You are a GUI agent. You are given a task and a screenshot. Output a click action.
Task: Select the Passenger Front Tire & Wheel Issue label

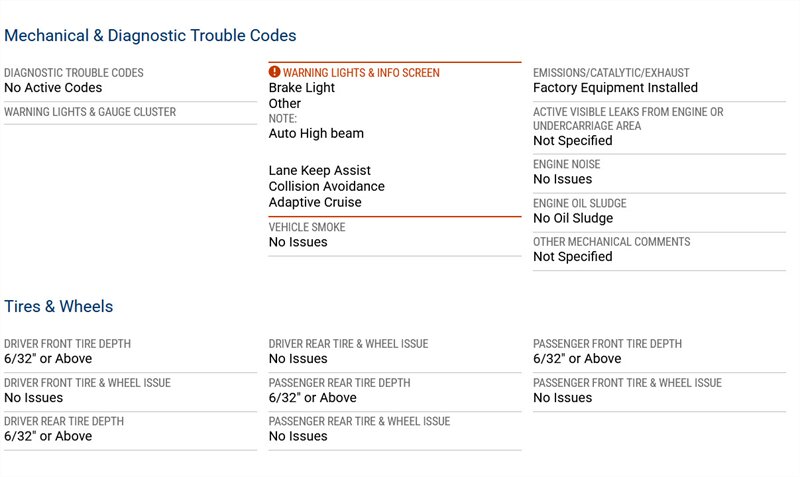coord(627,383)
